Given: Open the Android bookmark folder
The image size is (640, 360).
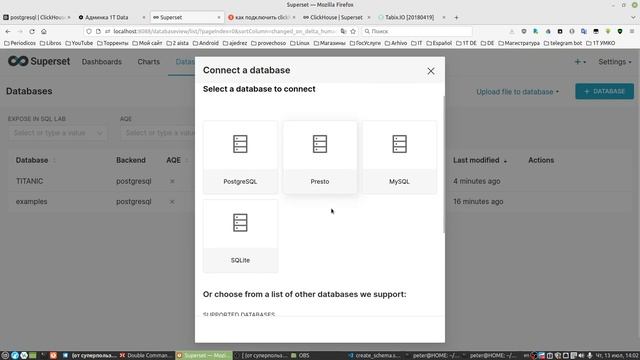Looking at the screenshot, I should coord(206,43).
